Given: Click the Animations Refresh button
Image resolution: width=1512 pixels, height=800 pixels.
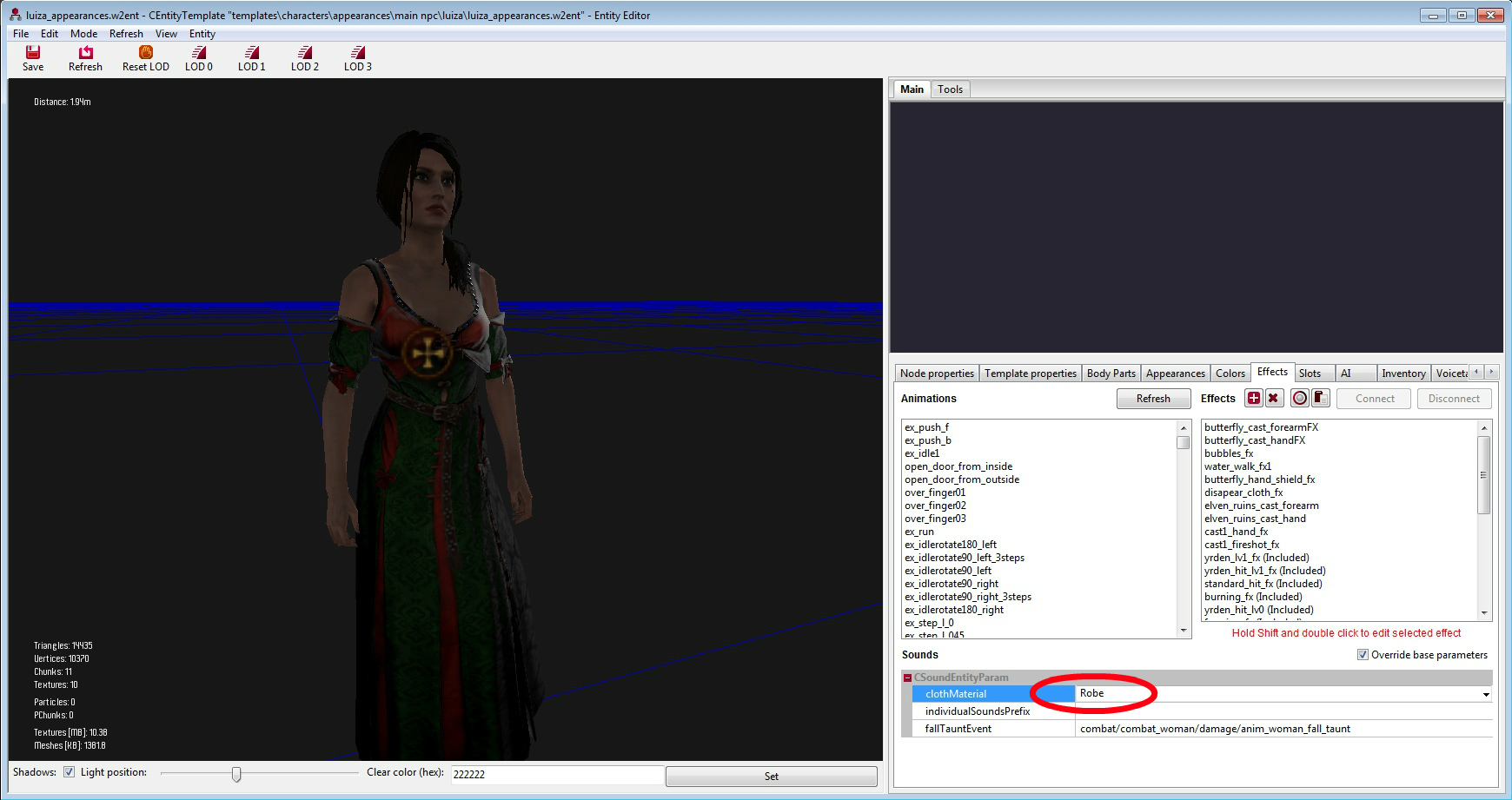Looking at the screenshot, I should pos(1153,399).
